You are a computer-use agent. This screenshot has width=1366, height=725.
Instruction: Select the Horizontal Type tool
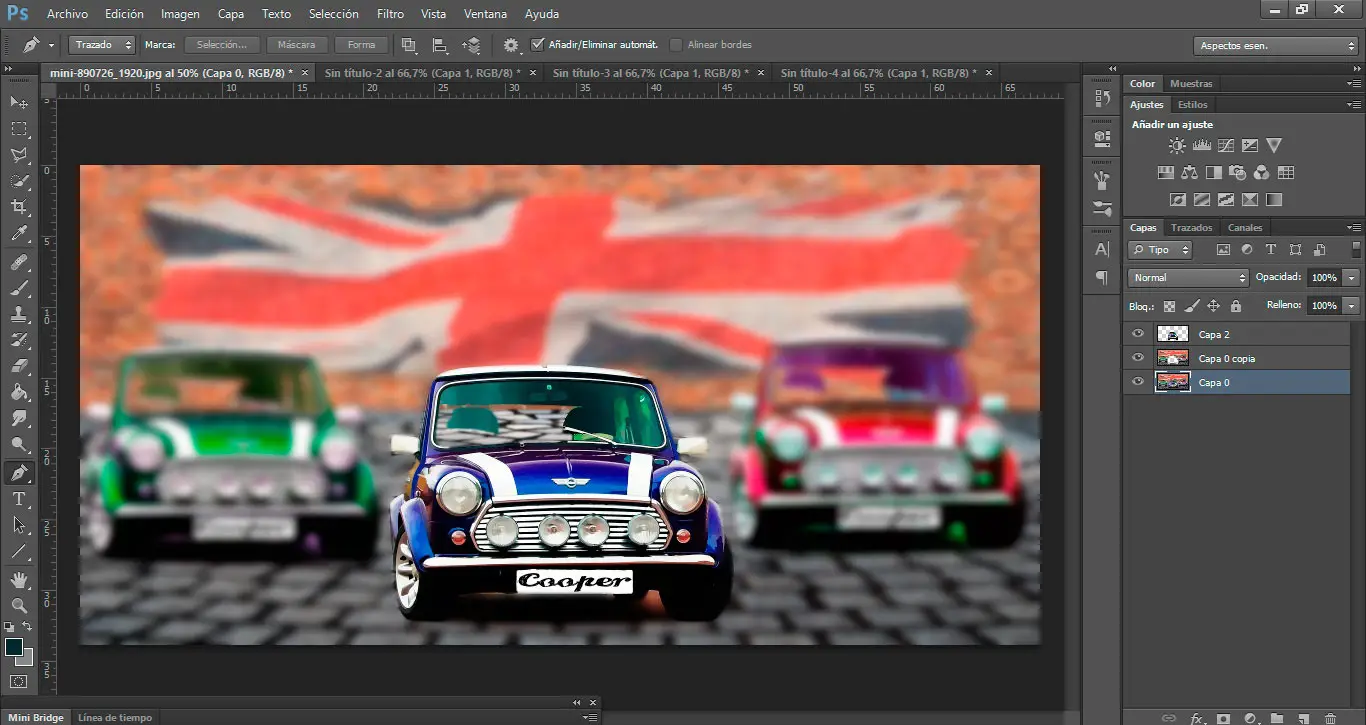coord(19,499)
